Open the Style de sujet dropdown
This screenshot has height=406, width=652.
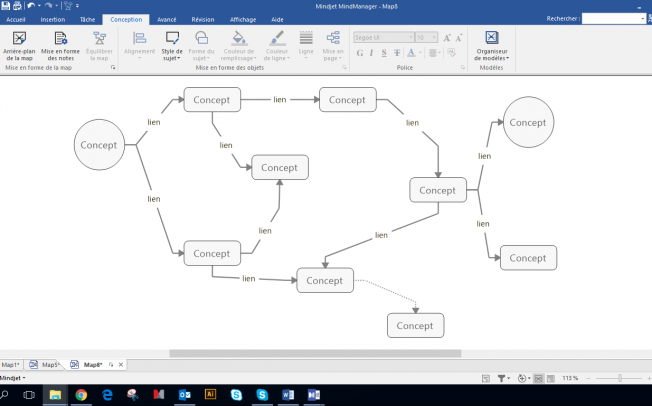[172, 46]
